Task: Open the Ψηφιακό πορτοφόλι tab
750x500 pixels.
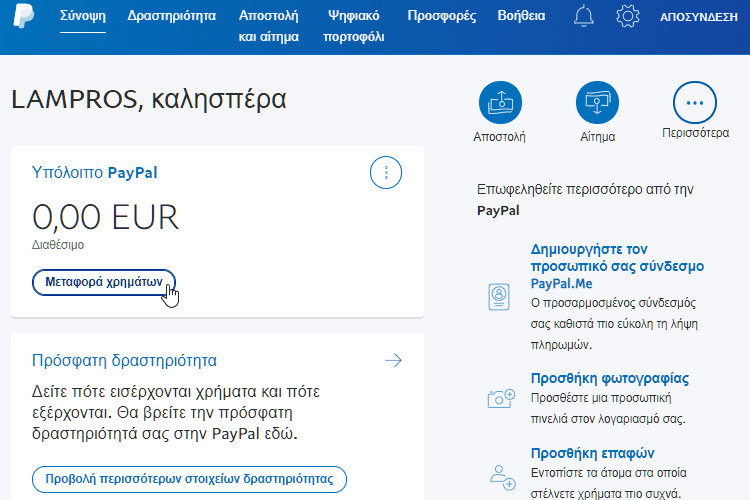Action: point(353,26)
